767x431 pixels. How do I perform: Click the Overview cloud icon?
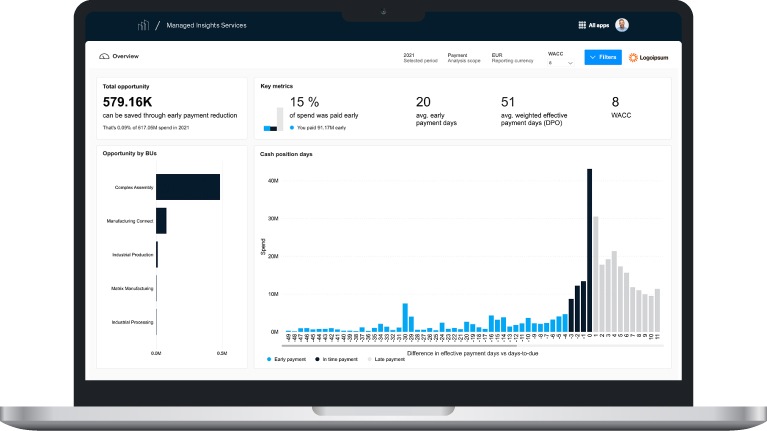click(x=104, y=57)
